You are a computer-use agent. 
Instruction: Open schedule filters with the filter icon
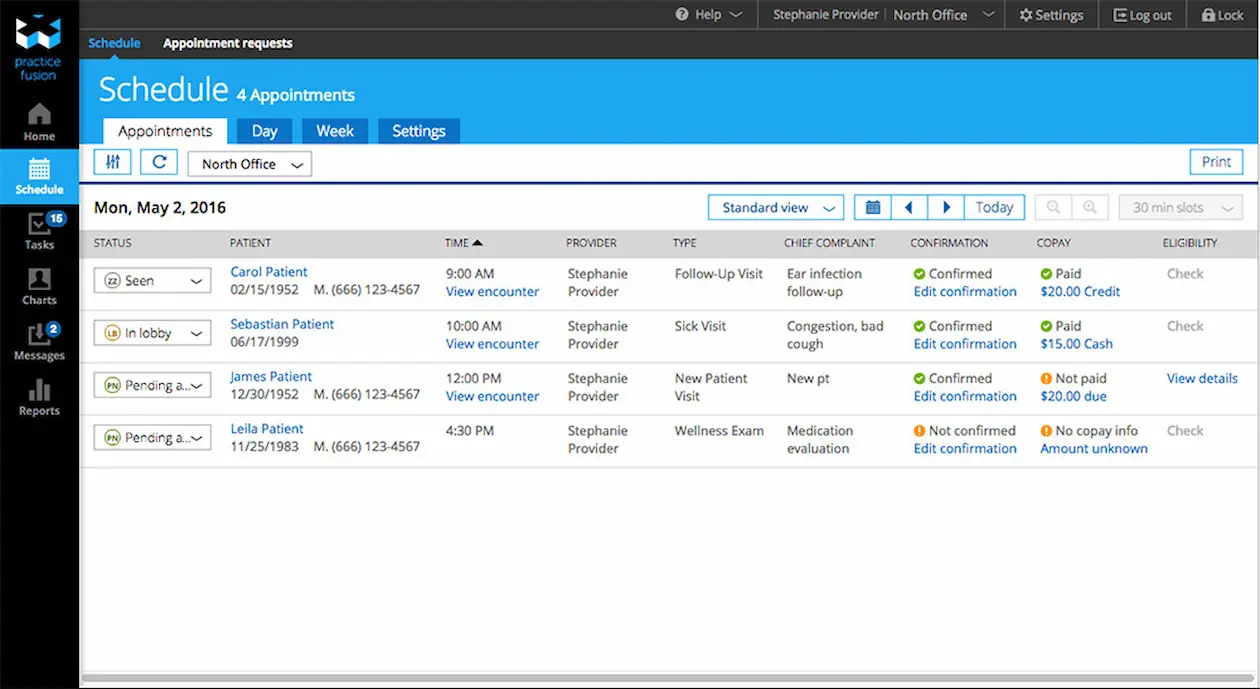[x=112, y=161]
